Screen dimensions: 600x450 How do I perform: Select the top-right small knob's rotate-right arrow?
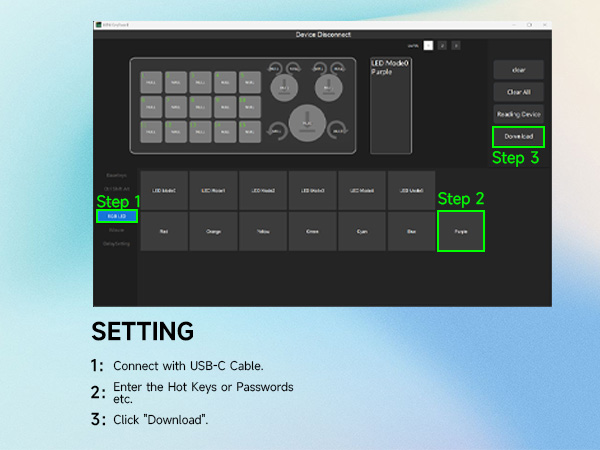click(338, 68)
